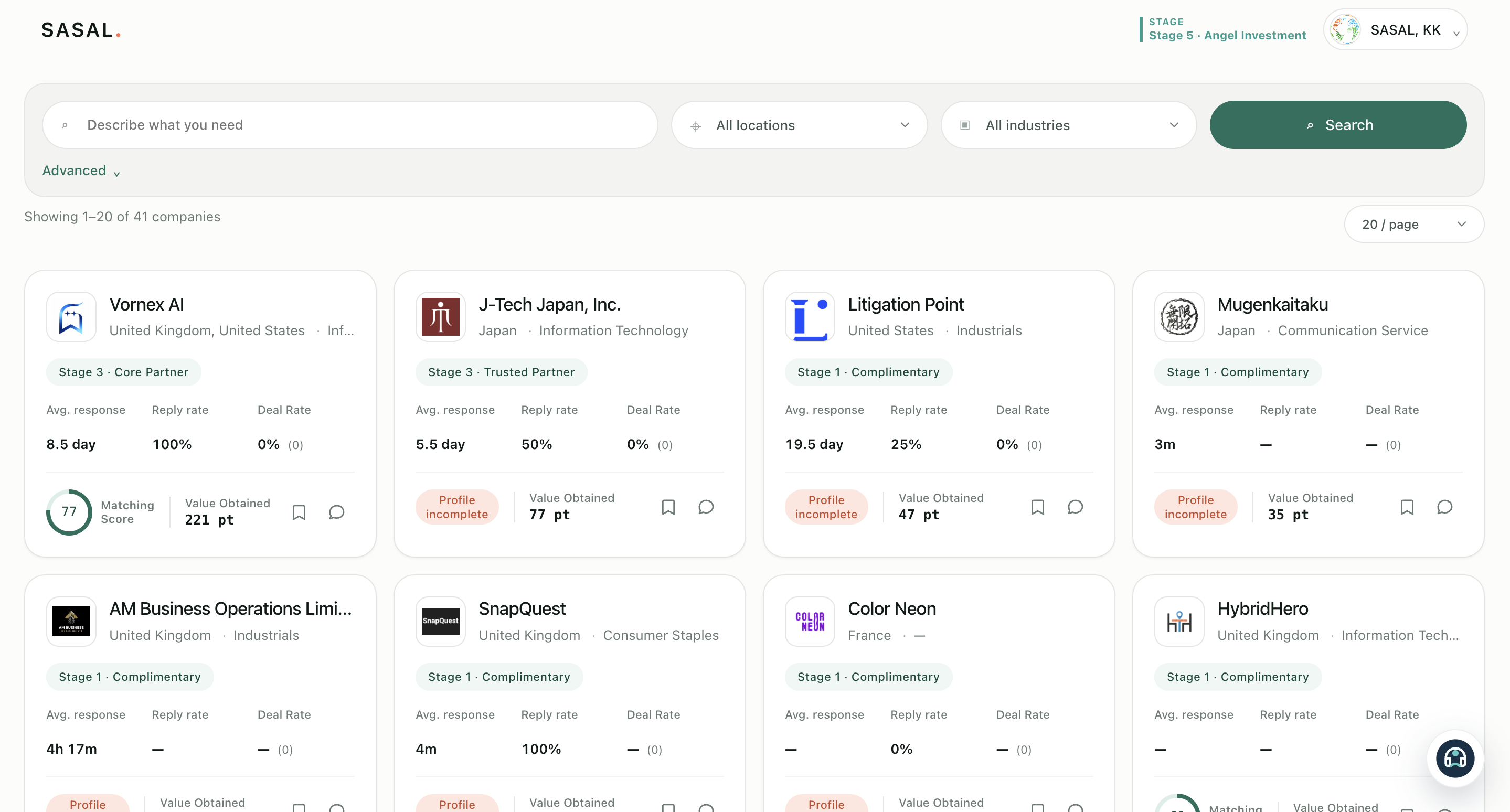Open AM Business Operations Limi... title
The width and height of the screenshot is (1510, 812).
(x=230, y=610)
